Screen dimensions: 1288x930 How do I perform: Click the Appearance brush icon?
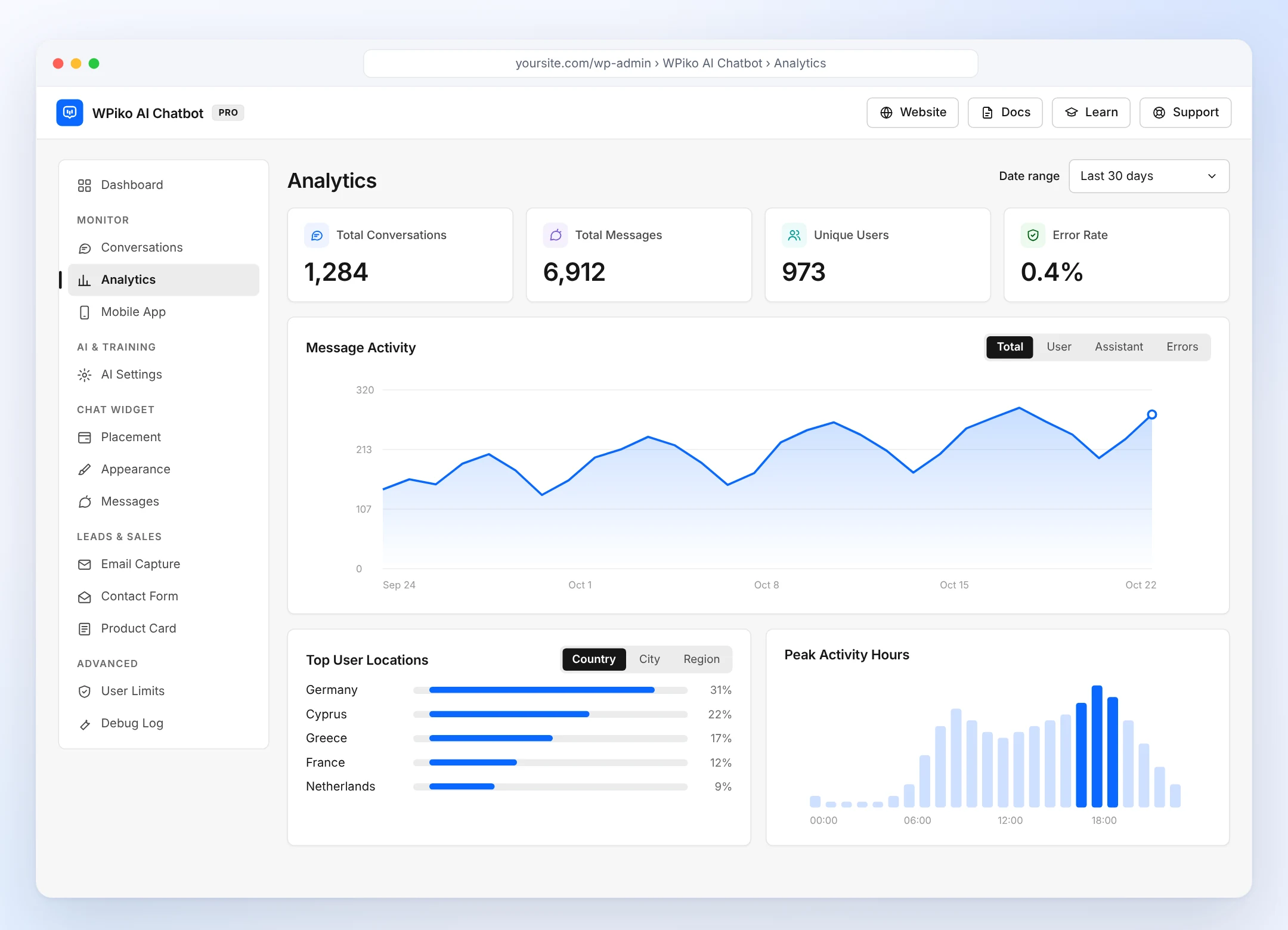85,470
